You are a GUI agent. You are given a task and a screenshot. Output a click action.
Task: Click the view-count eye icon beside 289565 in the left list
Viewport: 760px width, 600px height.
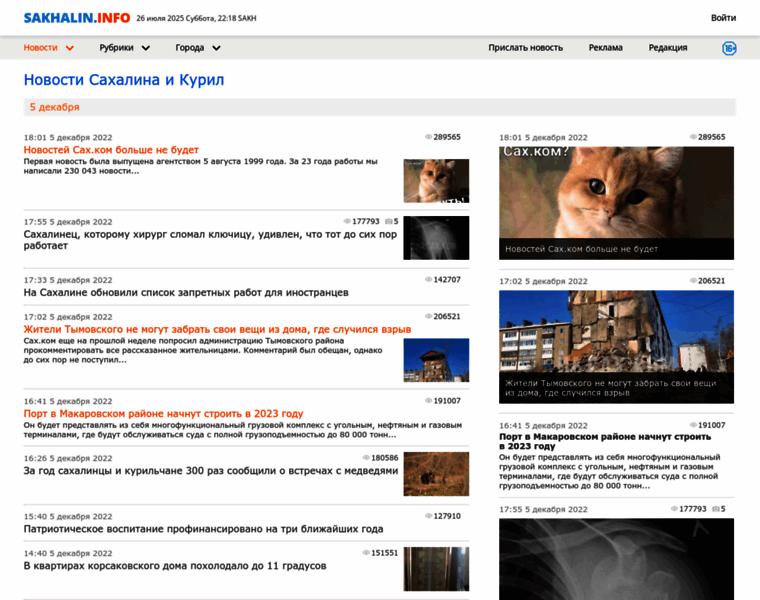point(428,137)
